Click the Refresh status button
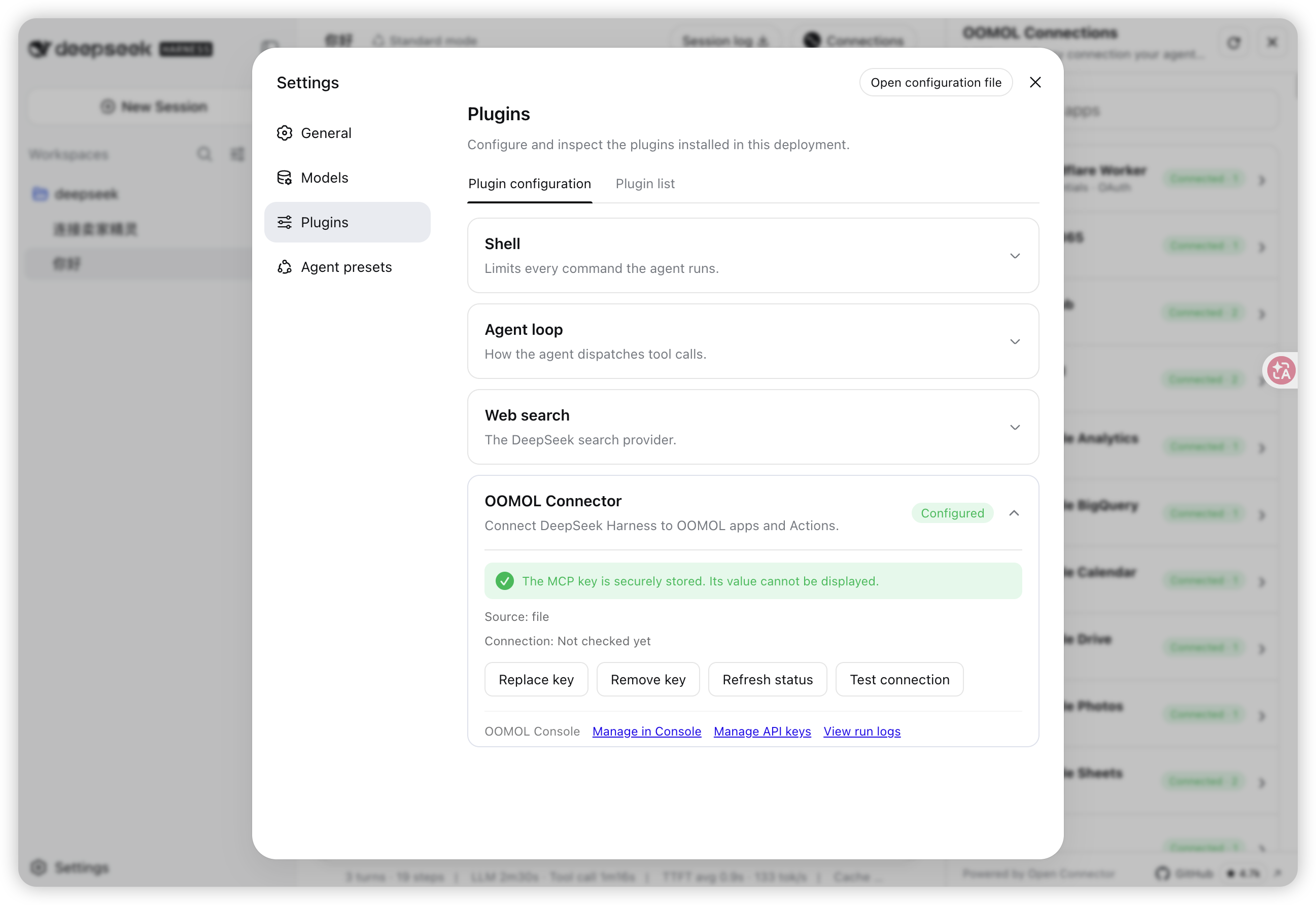The width and height of the screenshot is (1316, 905). [767, 679]
